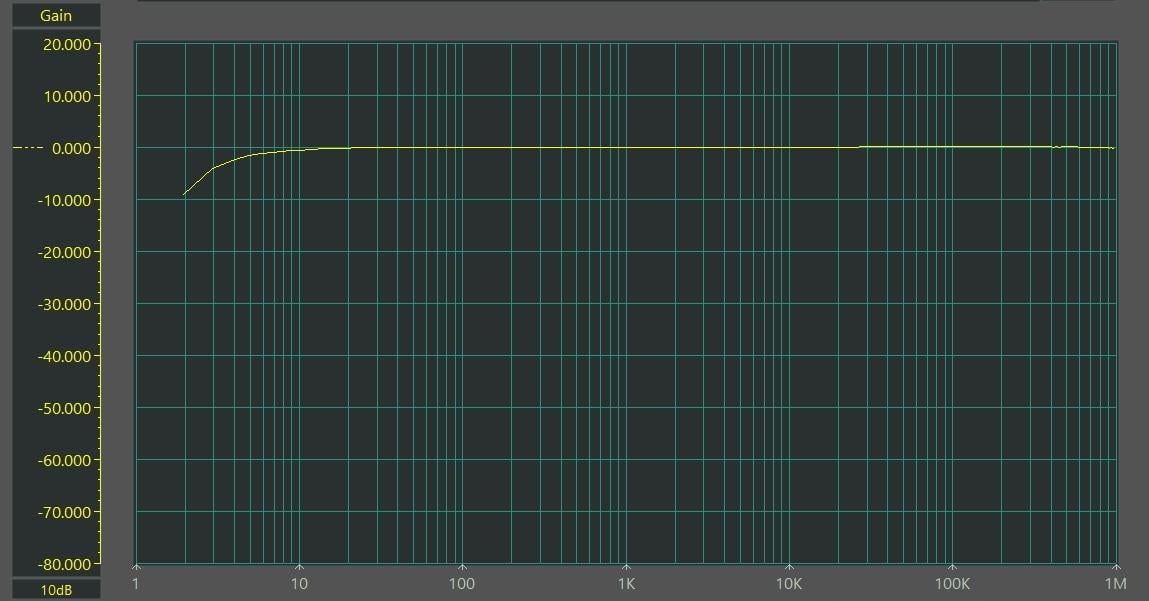Viewport: 1149px width, 601px height.
Task: Click the 1K frequency axis label
Action: [626, 584]
